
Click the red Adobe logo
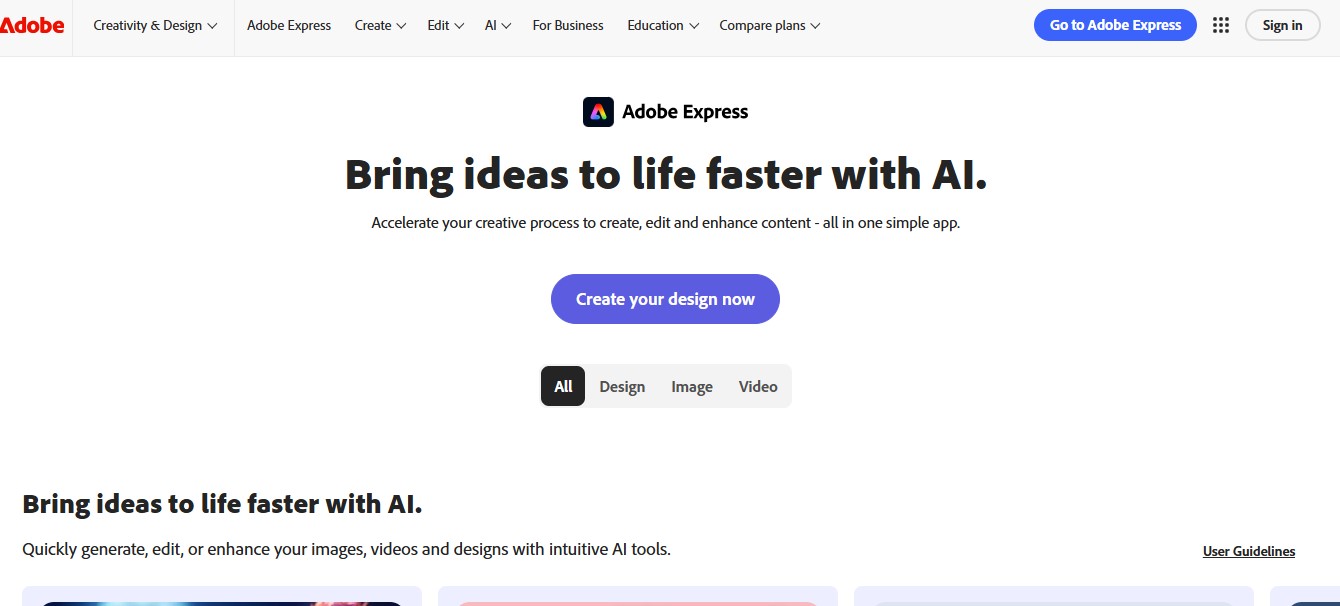click(x=33, y=25)
